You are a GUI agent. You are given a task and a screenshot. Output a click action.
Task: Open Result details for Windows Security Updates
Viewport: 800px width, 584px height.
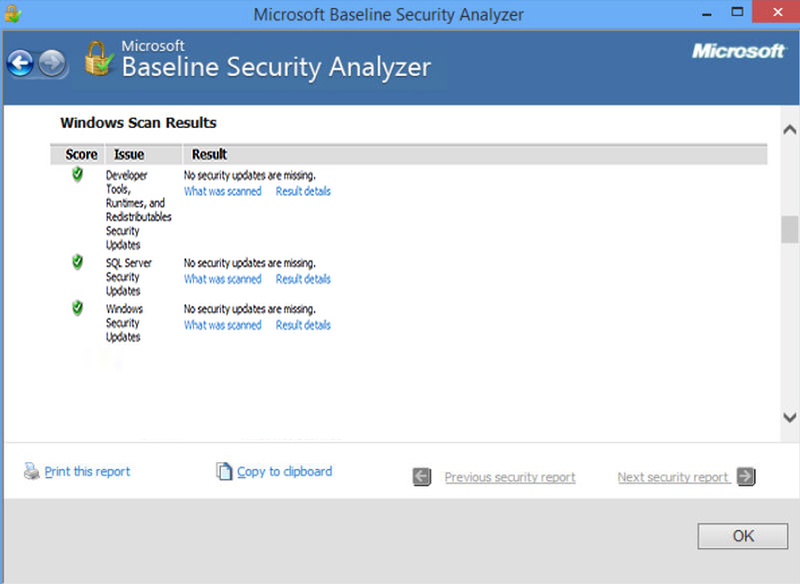303,325
